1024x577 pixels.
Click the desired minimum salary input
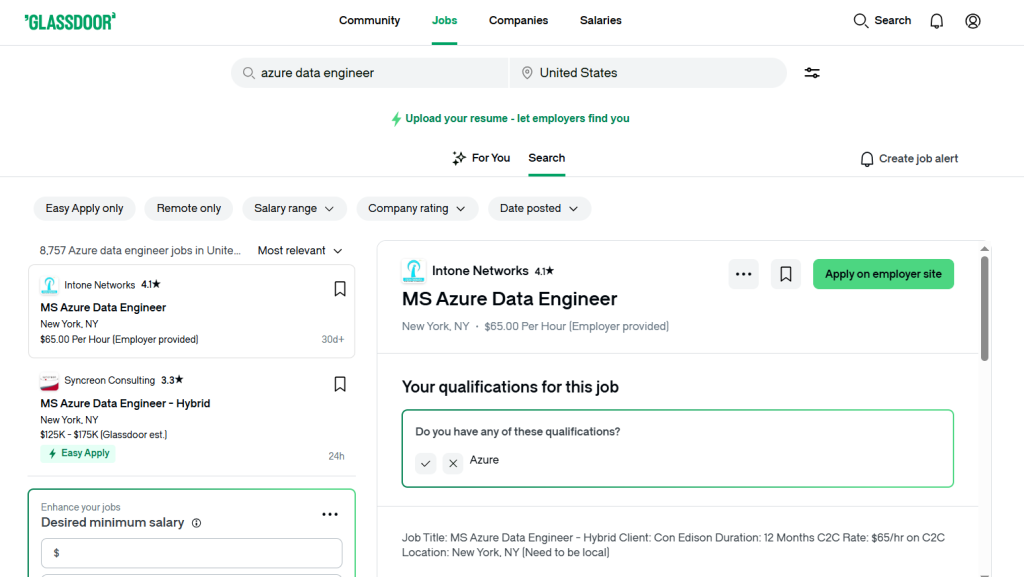(191, 554)
